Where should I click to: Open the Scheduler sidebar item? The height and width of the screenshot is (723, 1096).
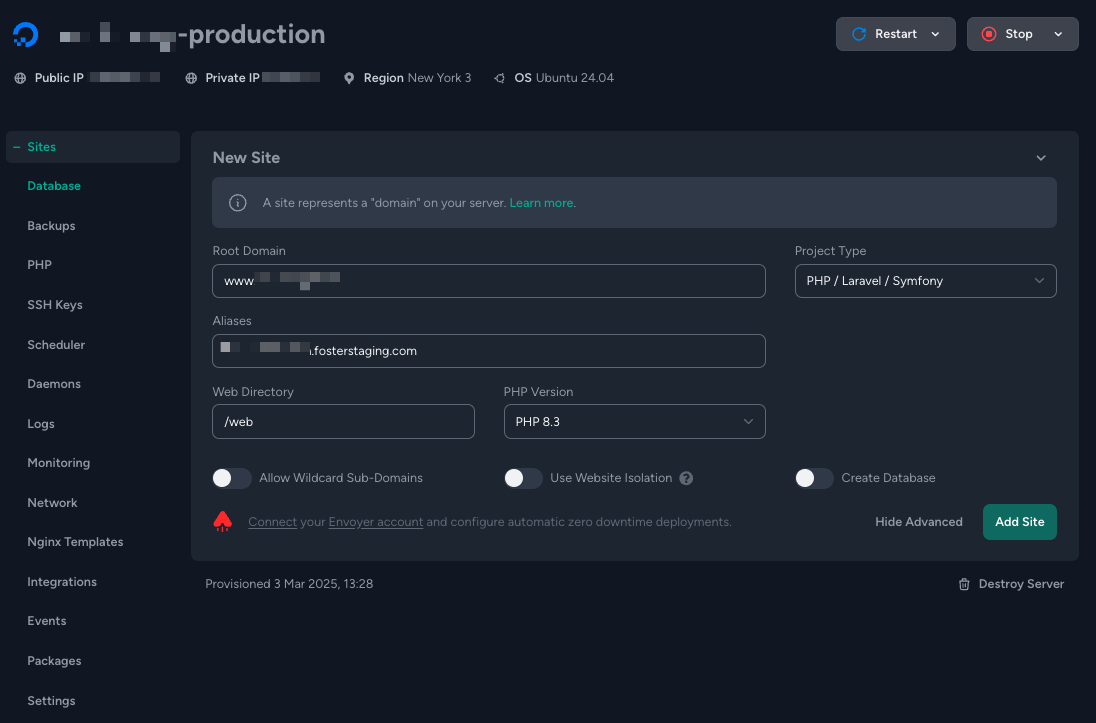[x=56, y=345]
